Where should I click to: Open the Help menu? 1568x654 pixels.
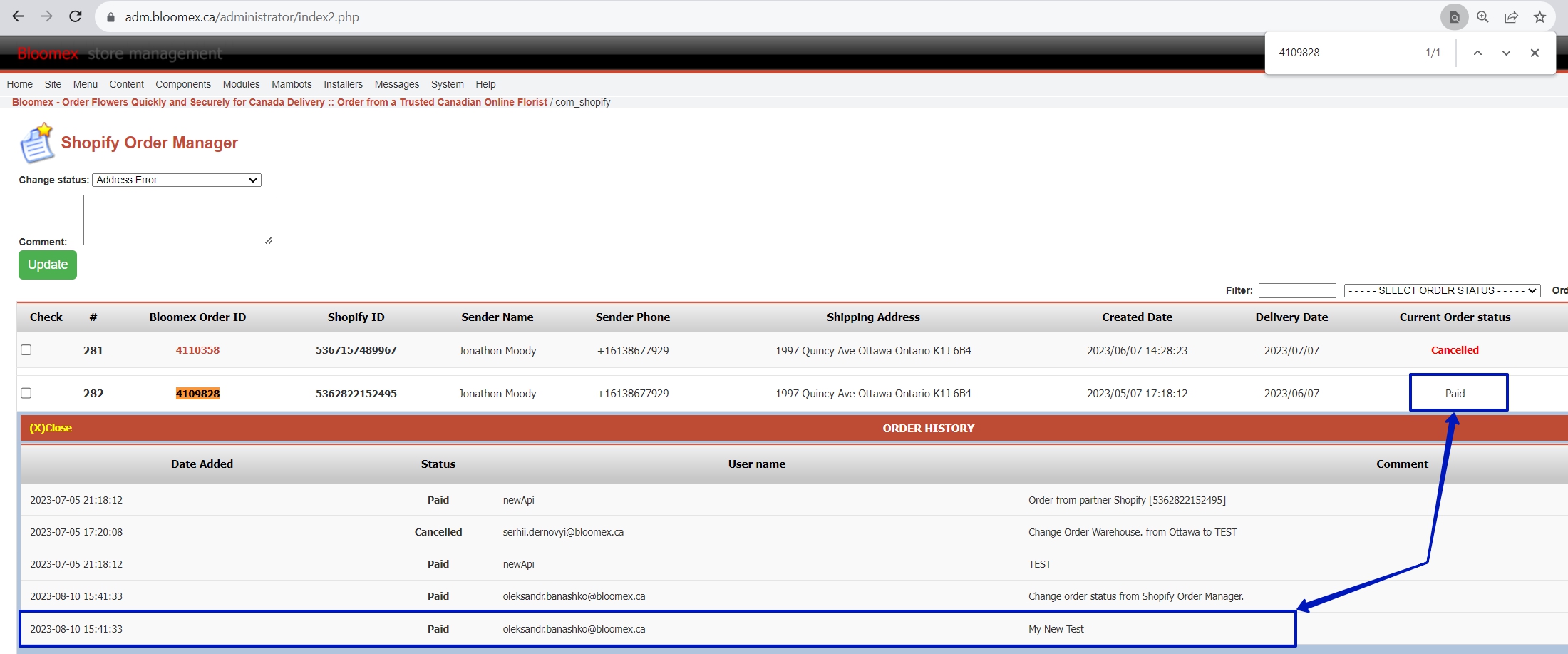click(485, 84)
